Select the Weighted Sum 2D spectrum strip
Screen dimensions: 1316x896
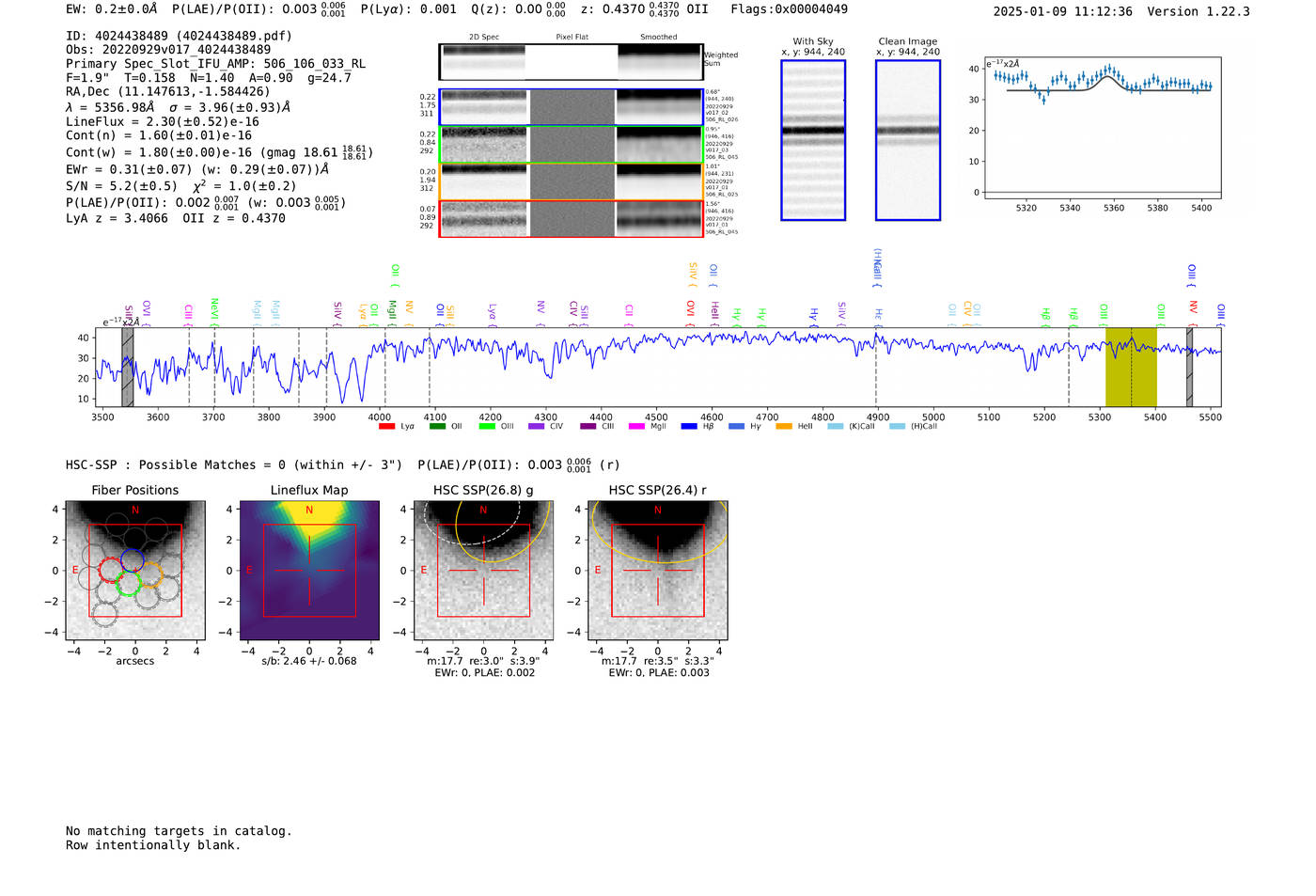pyautogui.click(x=571, y=62)
